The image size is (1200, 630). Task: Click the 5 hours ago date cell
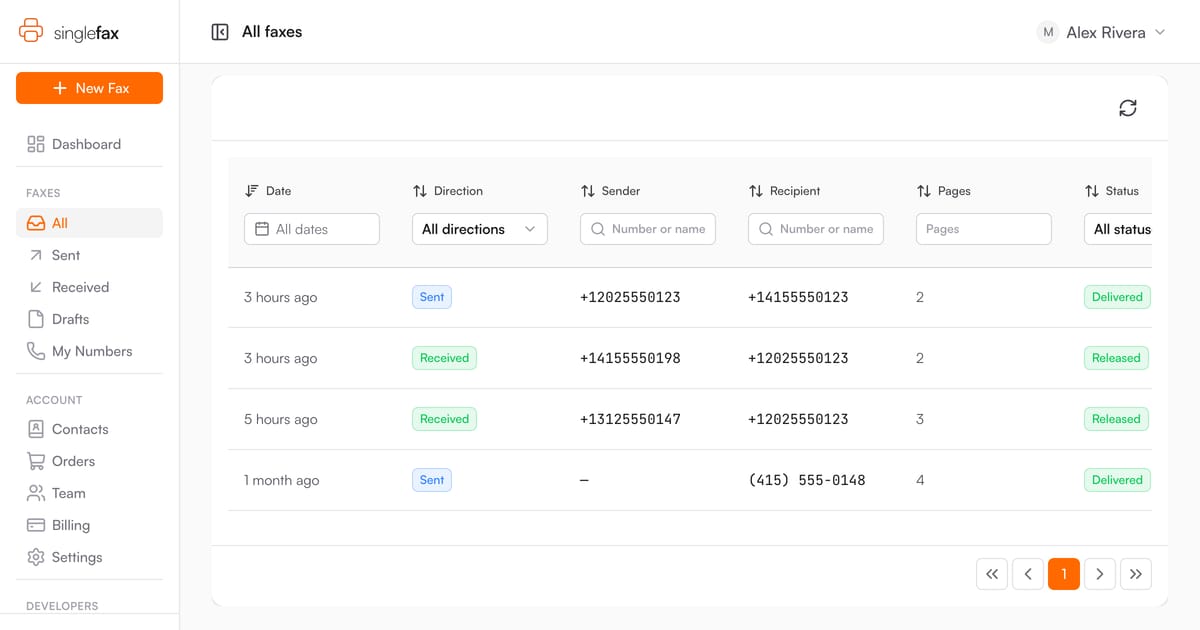pos(281,419)
